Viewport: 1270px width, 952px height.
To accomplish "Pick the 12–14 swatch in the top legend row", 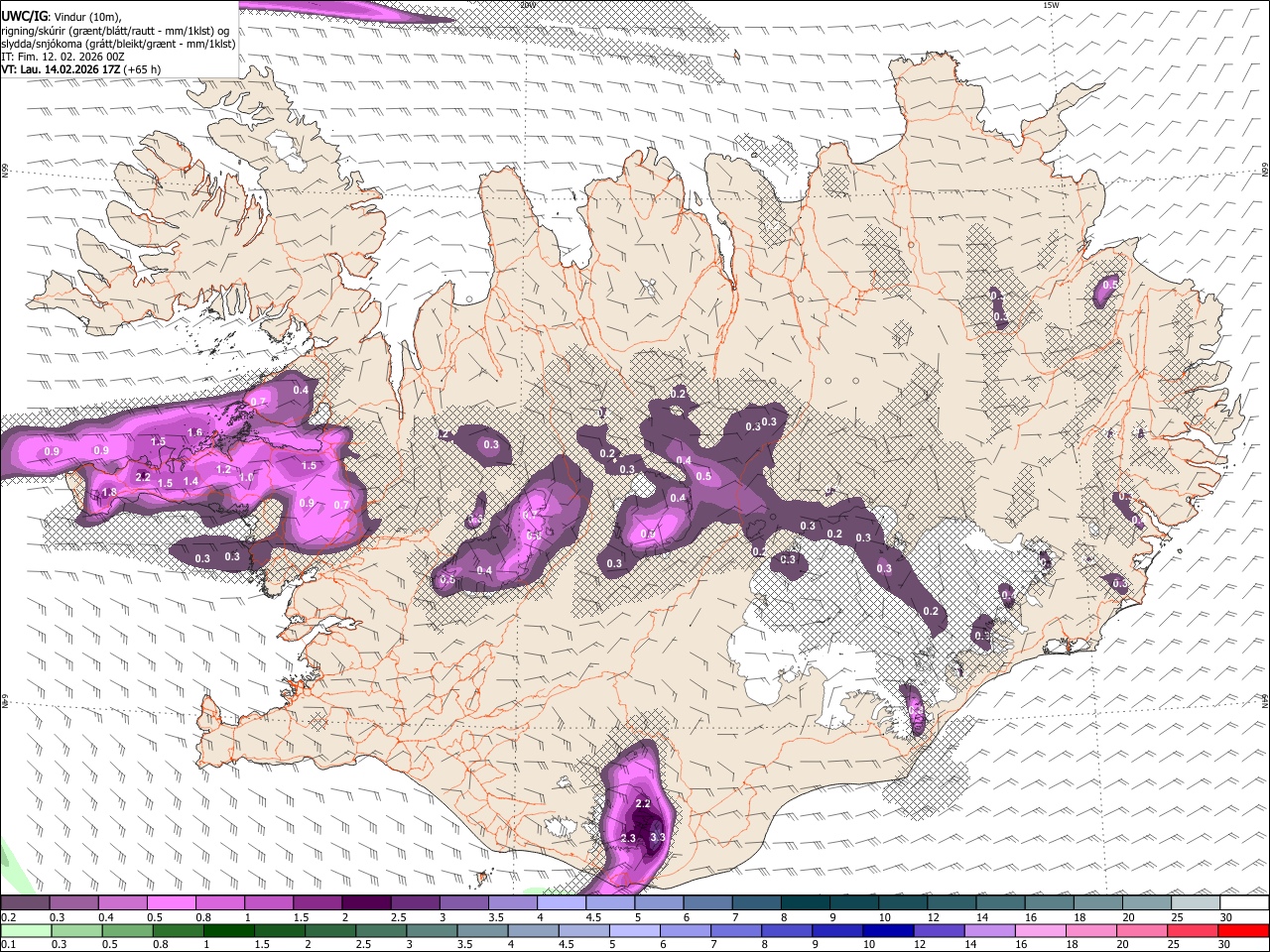I will coord(952,902).
